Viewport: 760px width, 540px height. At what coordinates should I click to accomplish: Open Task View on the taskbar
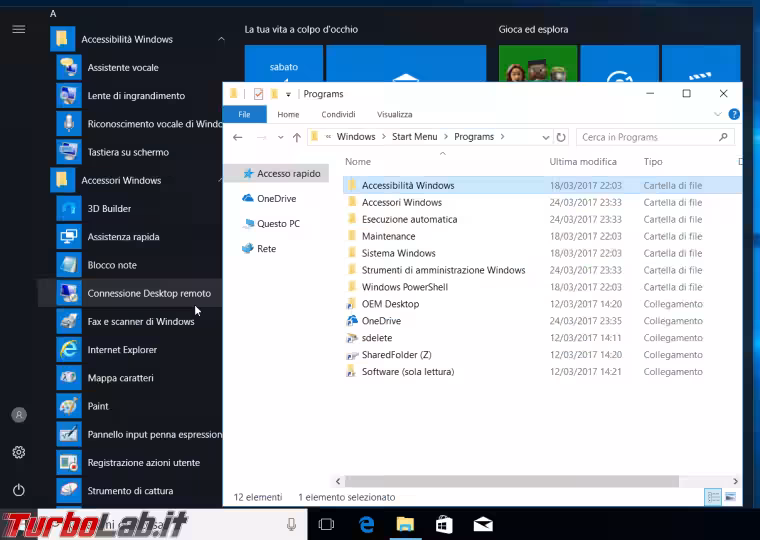coord(327,524)
